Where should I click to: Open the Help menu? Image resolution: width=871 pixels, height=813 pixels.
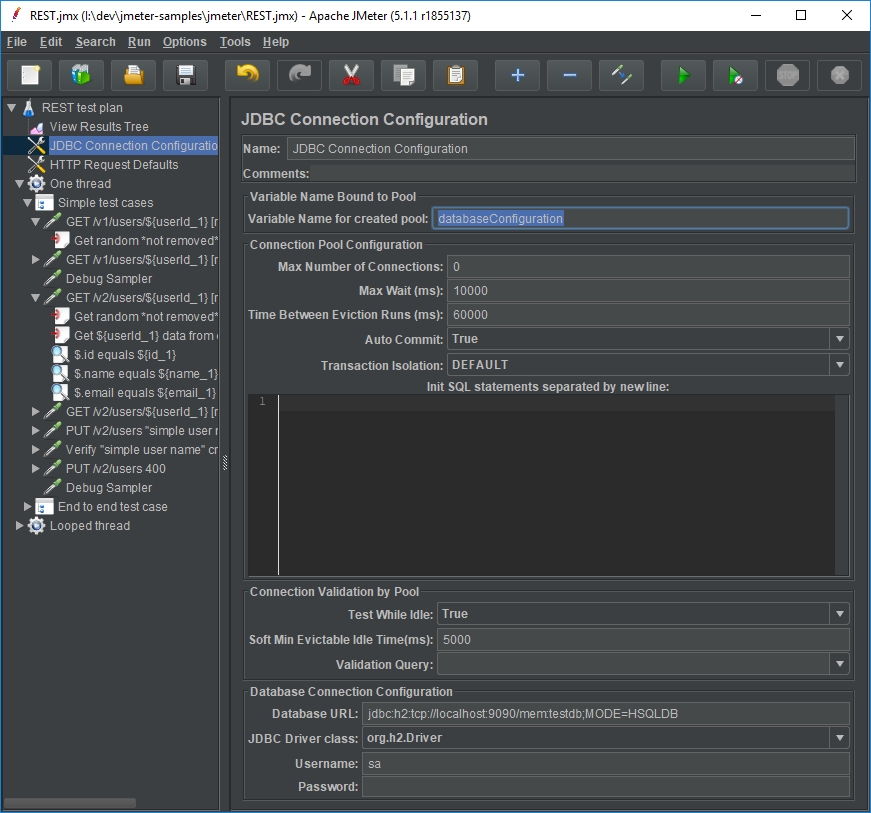tap(276, 42)
